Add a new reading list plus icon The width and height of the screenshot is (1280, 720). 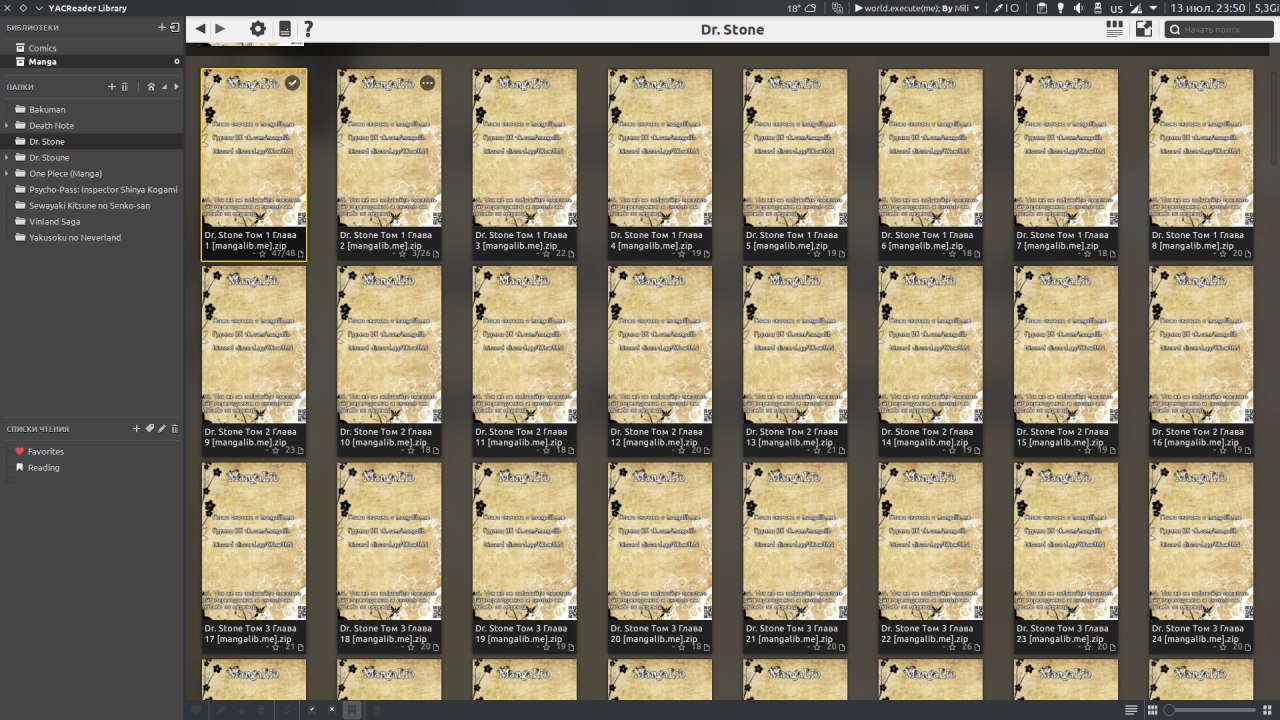point(137,429)
